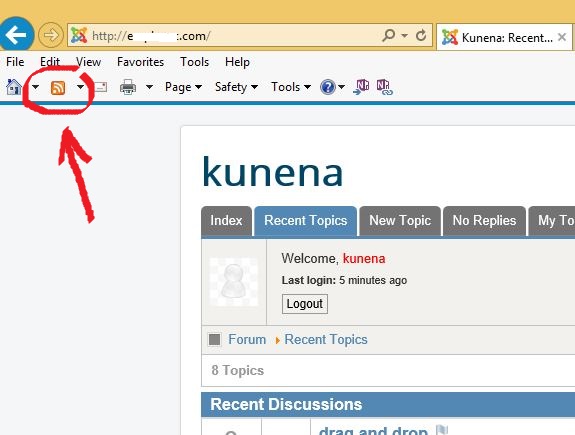Viewport: 575px width, 435px height.
Task: Click the Home icon in the command bar
Action: pos(14,87)
